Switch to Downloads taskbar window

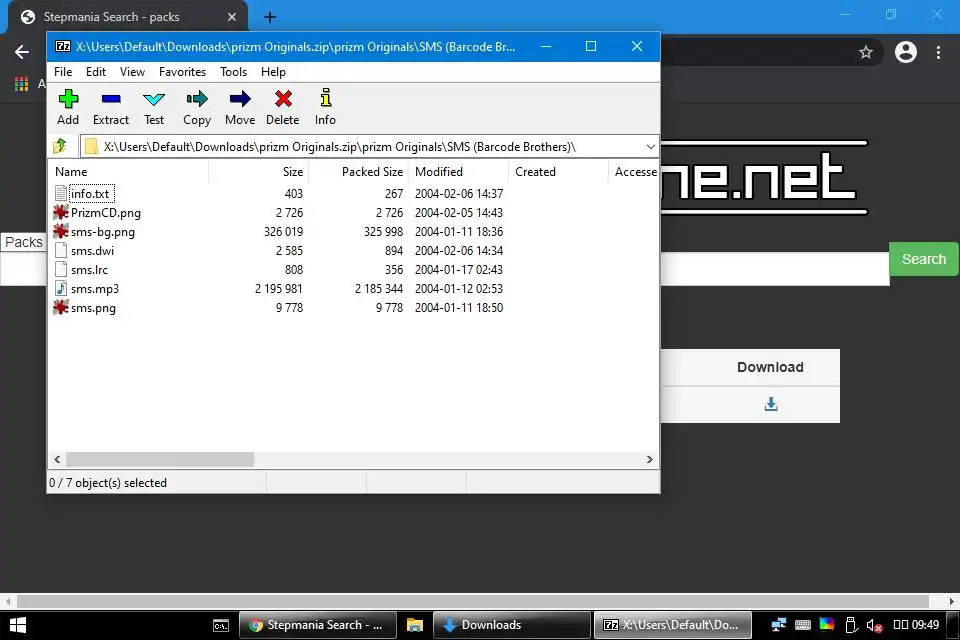(512, 625)
